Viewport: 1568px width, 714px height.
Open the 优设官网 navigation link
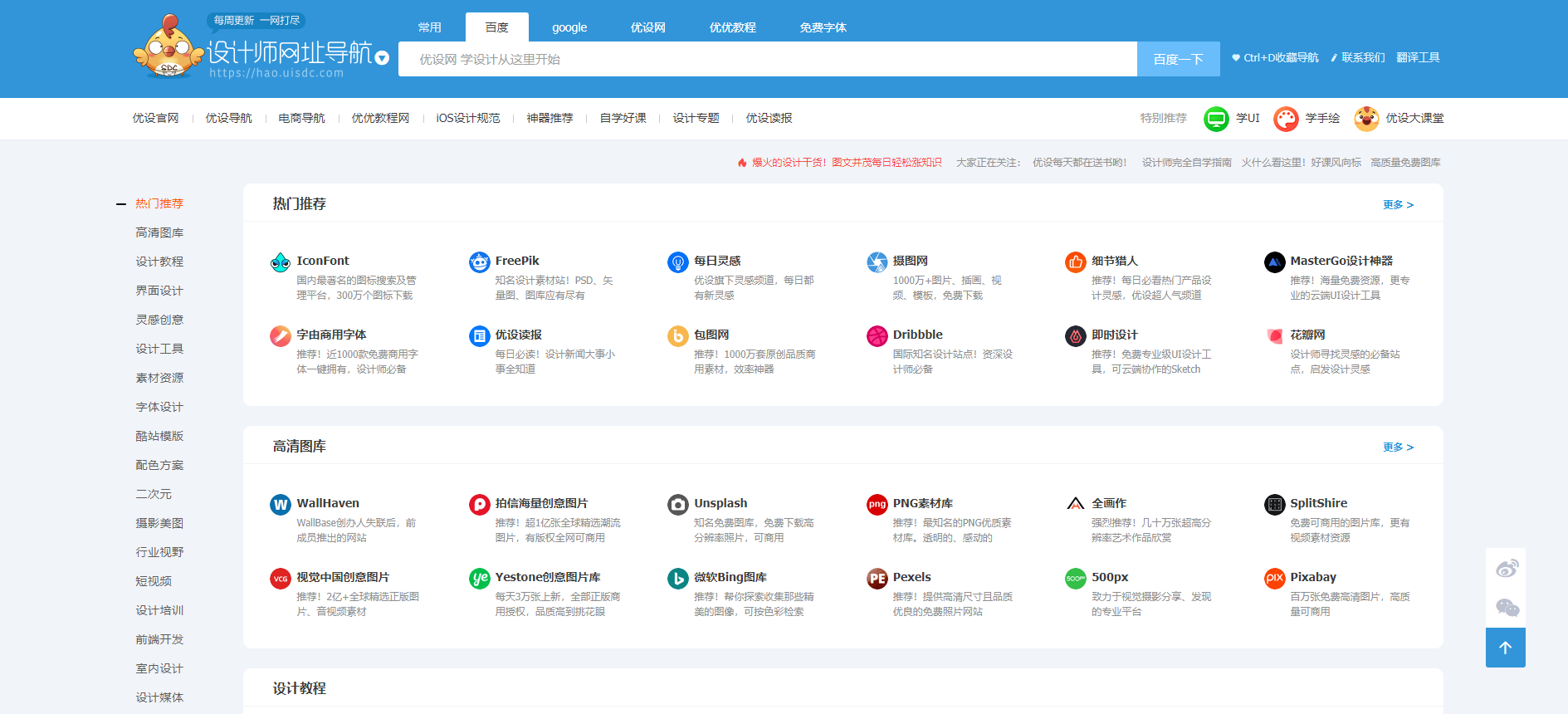point(156,119)
